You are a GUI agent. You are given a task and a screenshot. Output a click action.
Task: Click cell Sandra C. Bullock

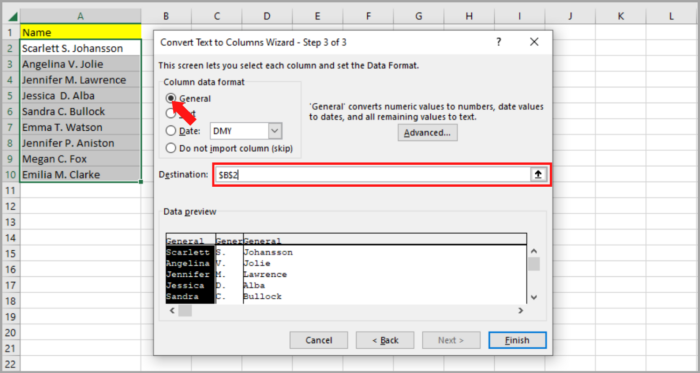(x=80, y=112)
